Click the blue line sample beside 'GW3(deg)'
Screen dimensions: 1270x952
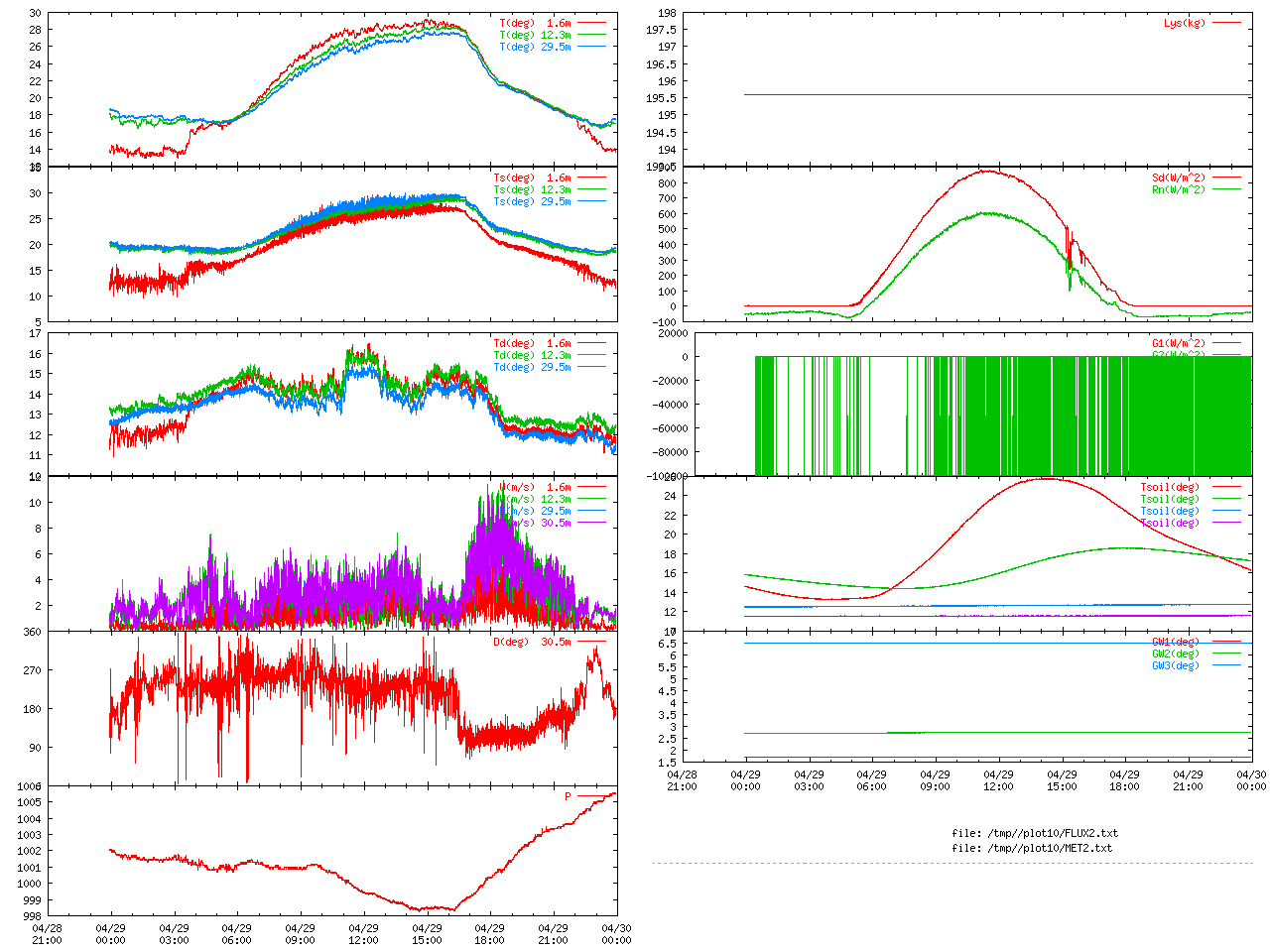point(1226,666)
